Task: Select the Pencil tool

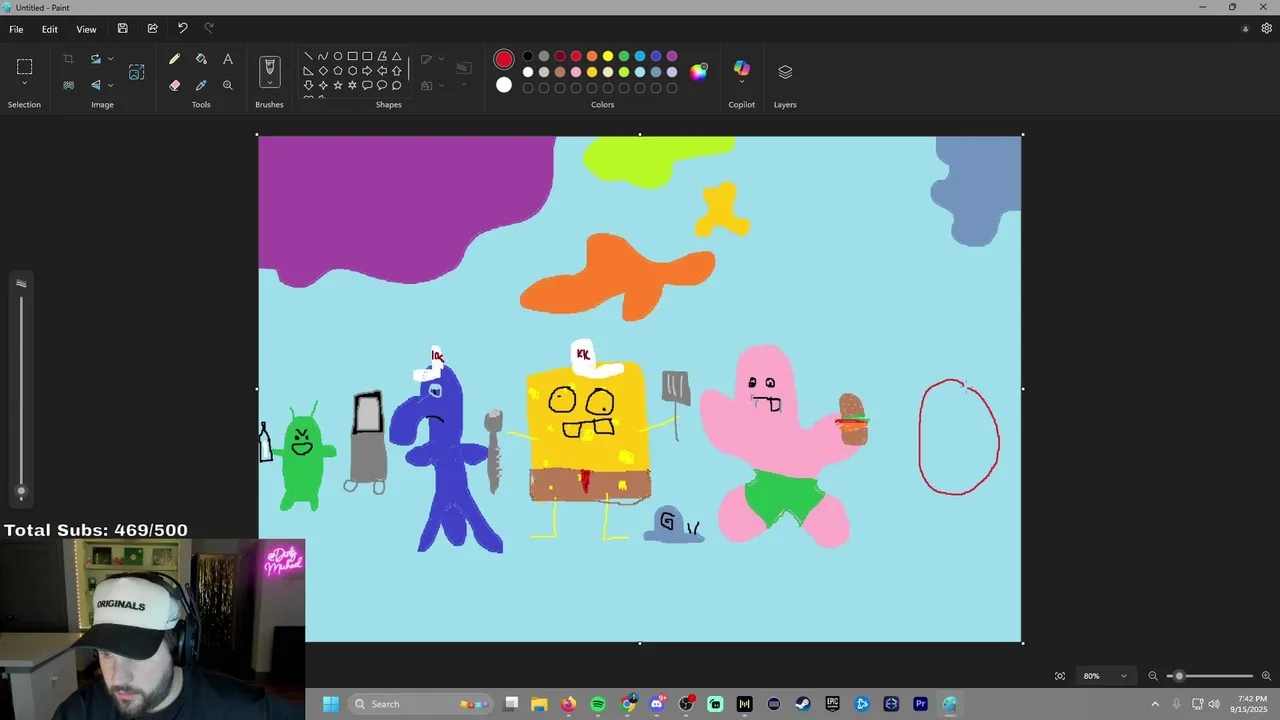Action: (x=174, y=59)
